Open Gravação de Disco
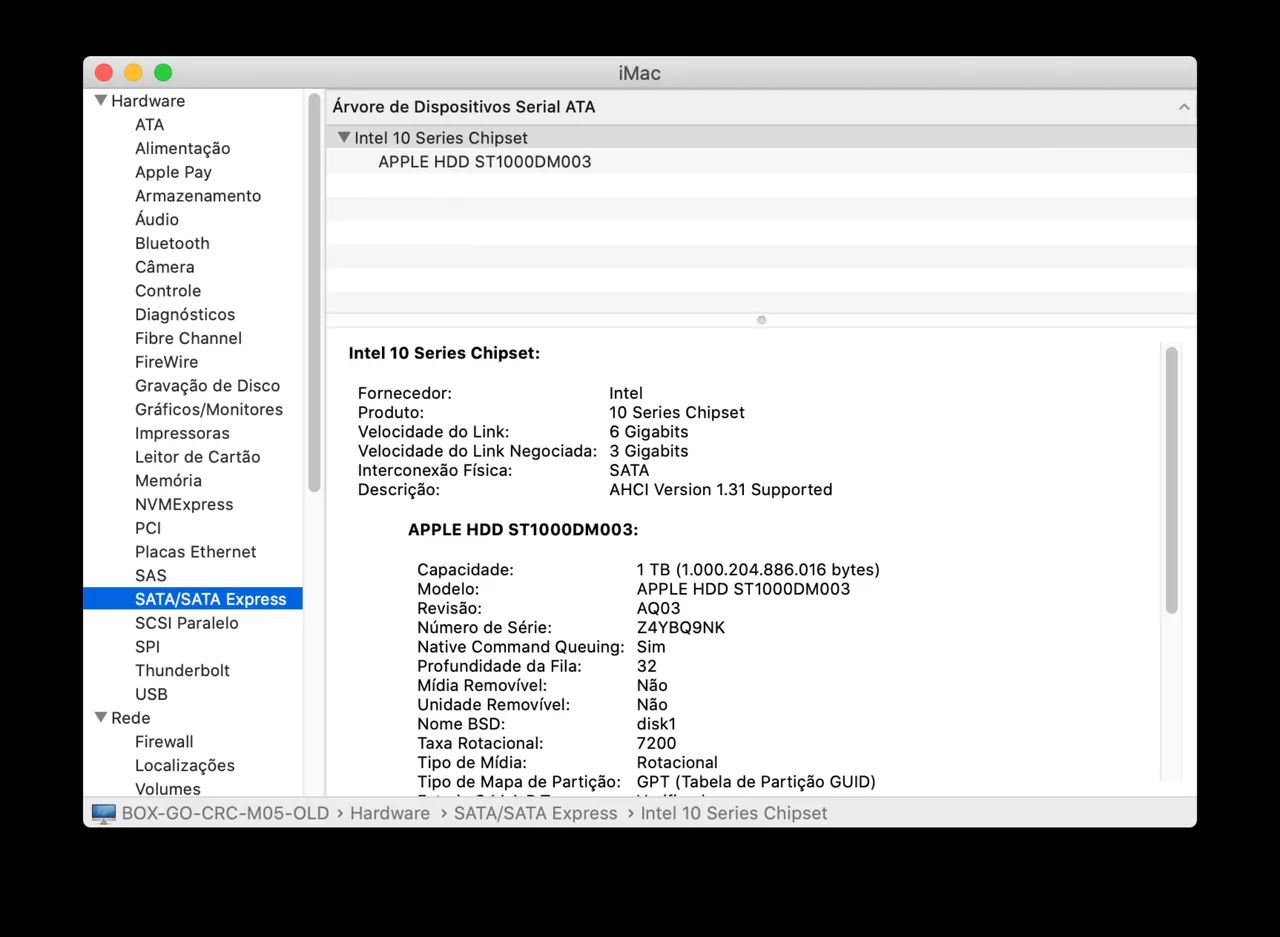1280x937 pixels. click(x=207, y=386)
